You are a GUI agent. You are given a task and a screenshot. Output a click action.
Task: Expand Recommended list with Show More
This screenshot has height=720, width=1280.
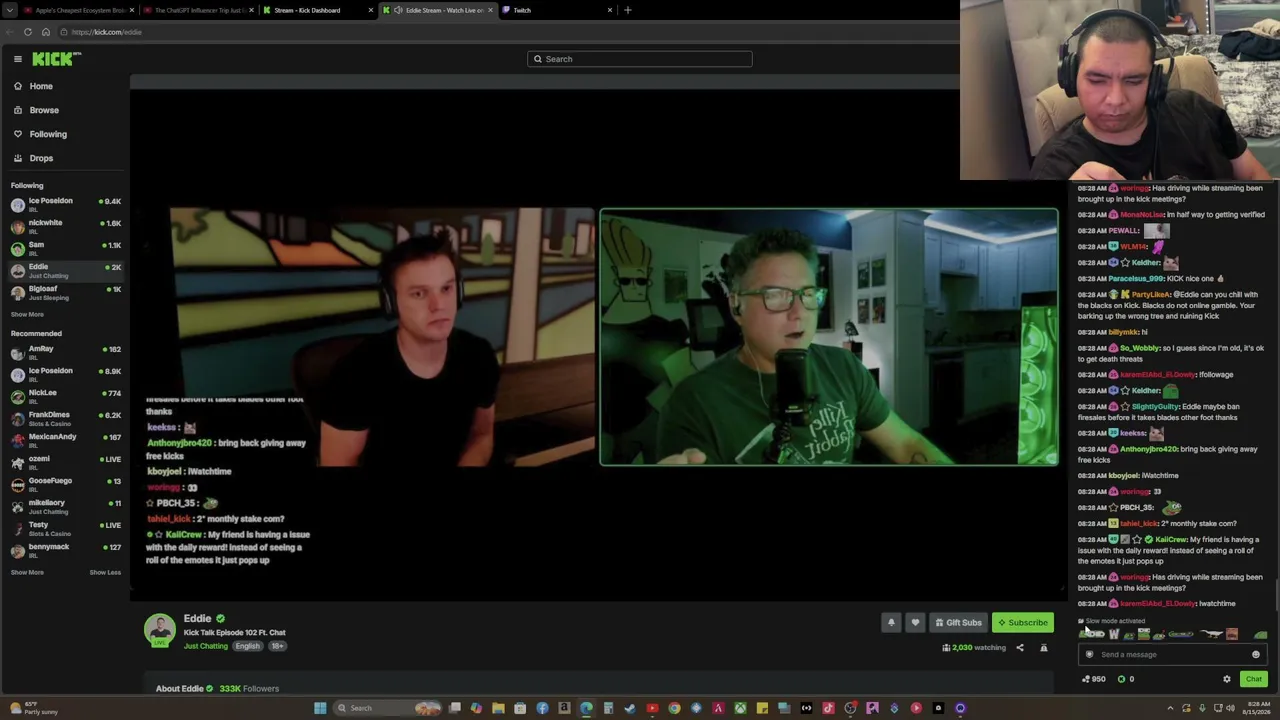(x=27, y=572)
